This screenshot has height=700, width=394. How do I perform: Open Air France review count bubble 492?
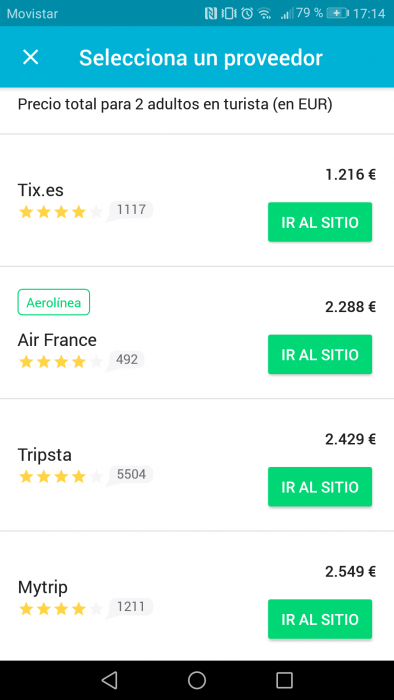[125, 360]
